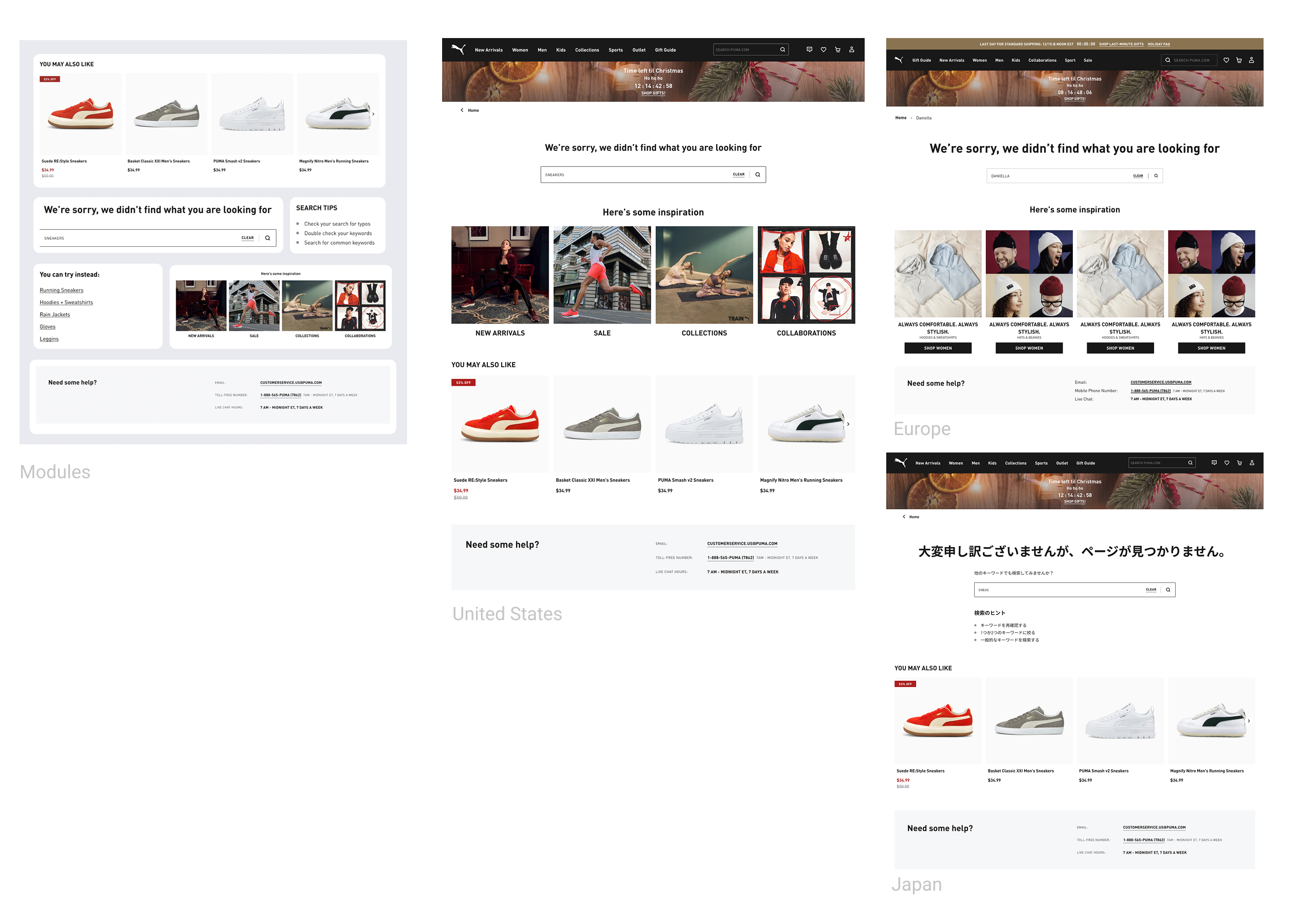
Task: Open Gift Guide in the Europe nav
Action: [922, 60]
